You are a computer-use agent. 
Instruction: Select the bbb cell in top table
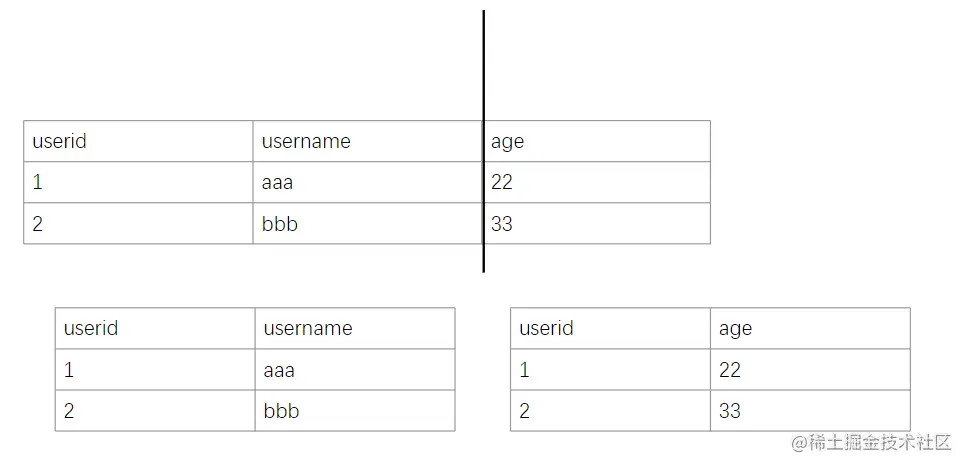tap(279, 224)
